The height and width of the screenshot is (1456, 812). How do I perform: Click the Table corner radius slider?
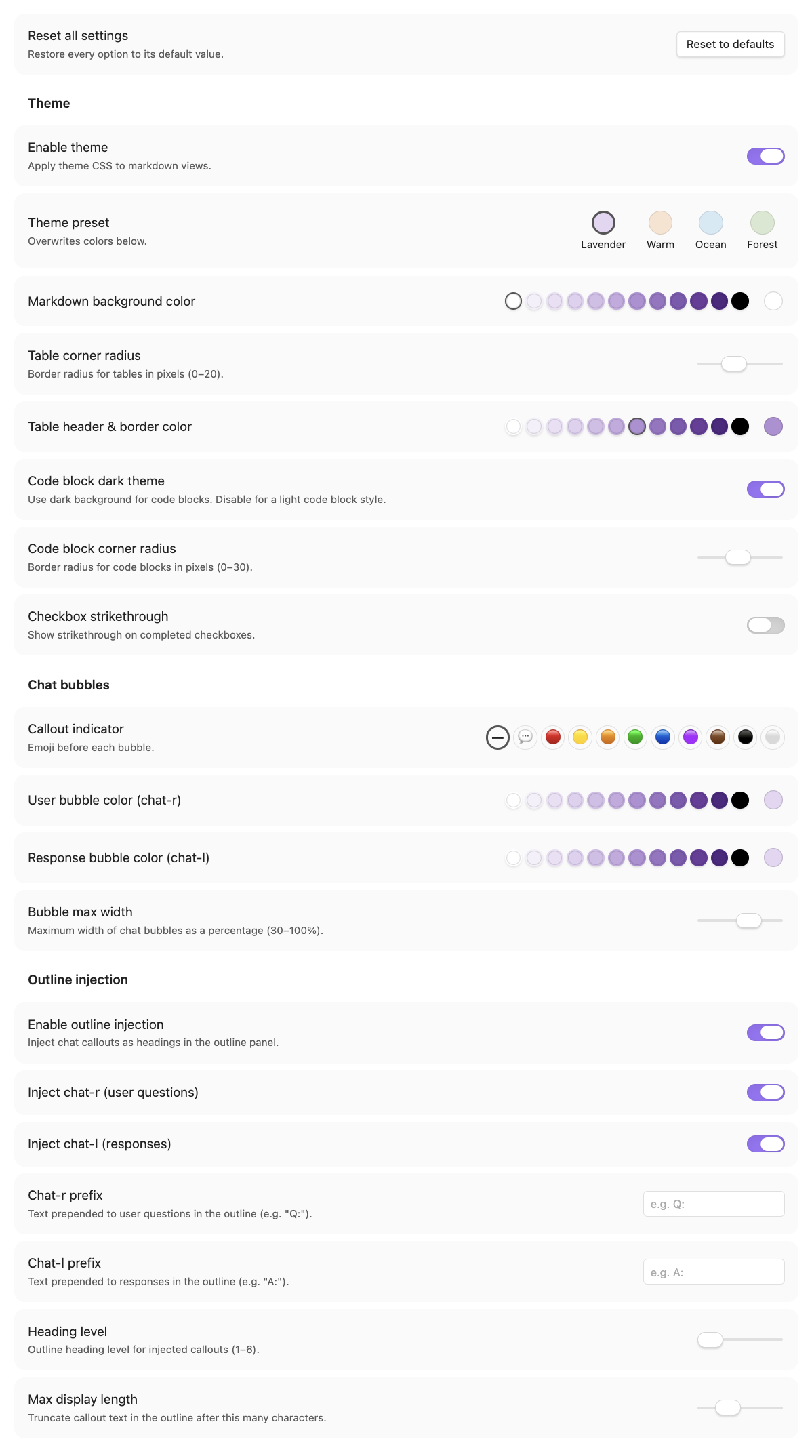tap(740, 364)
